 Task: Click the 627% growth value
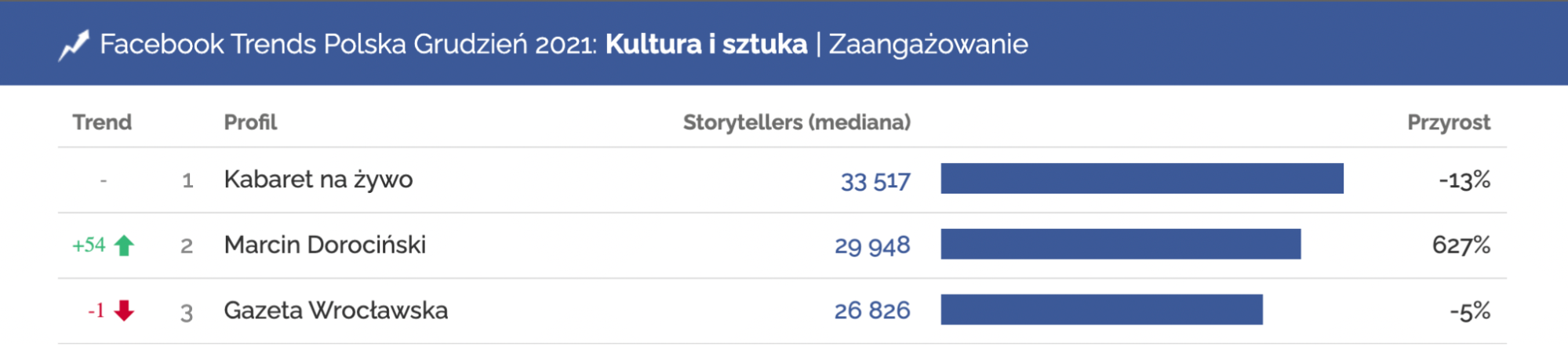[1461, 245]
